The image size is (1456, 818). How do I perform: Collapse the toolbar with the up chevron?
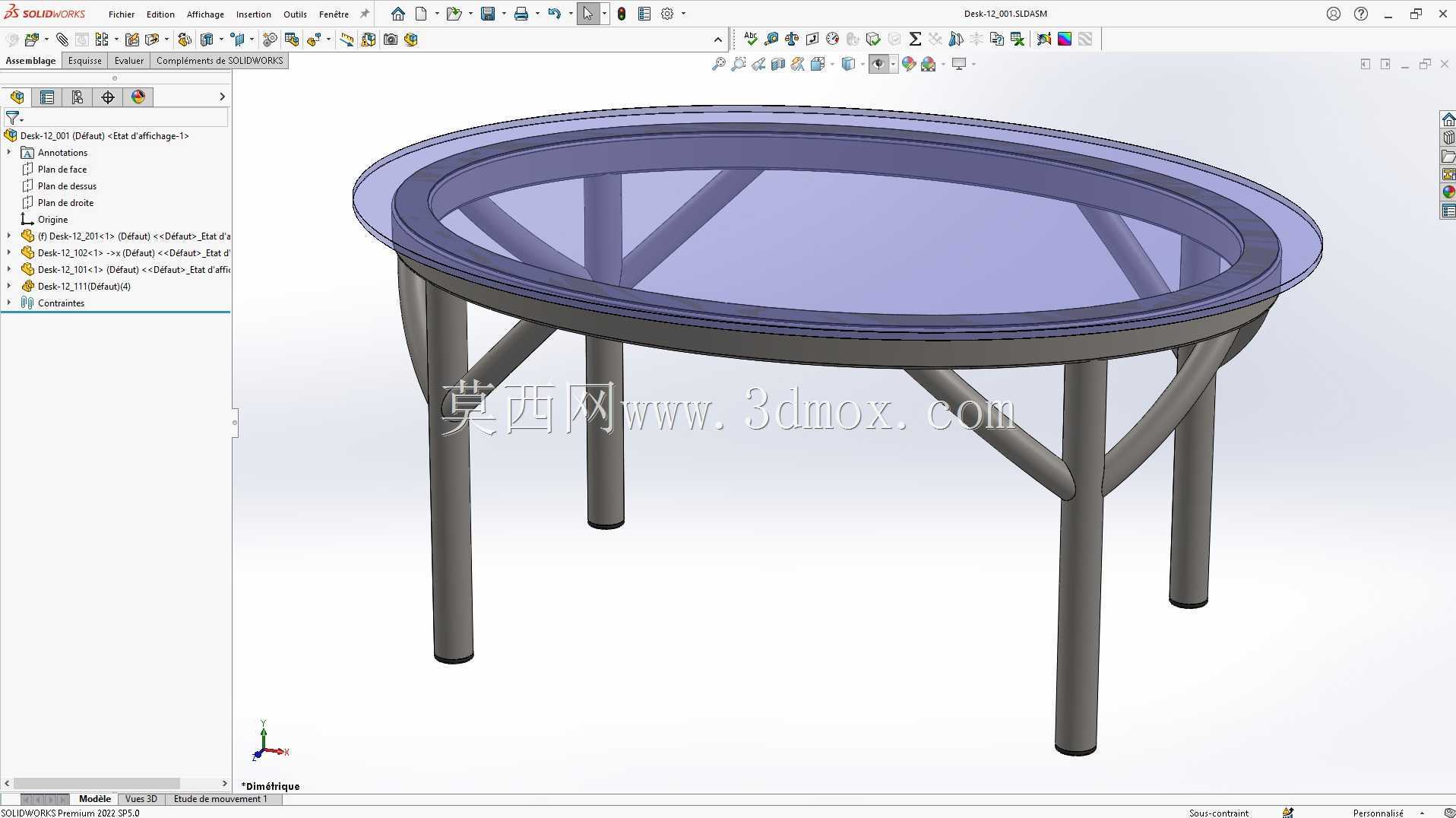pos(718,40)
